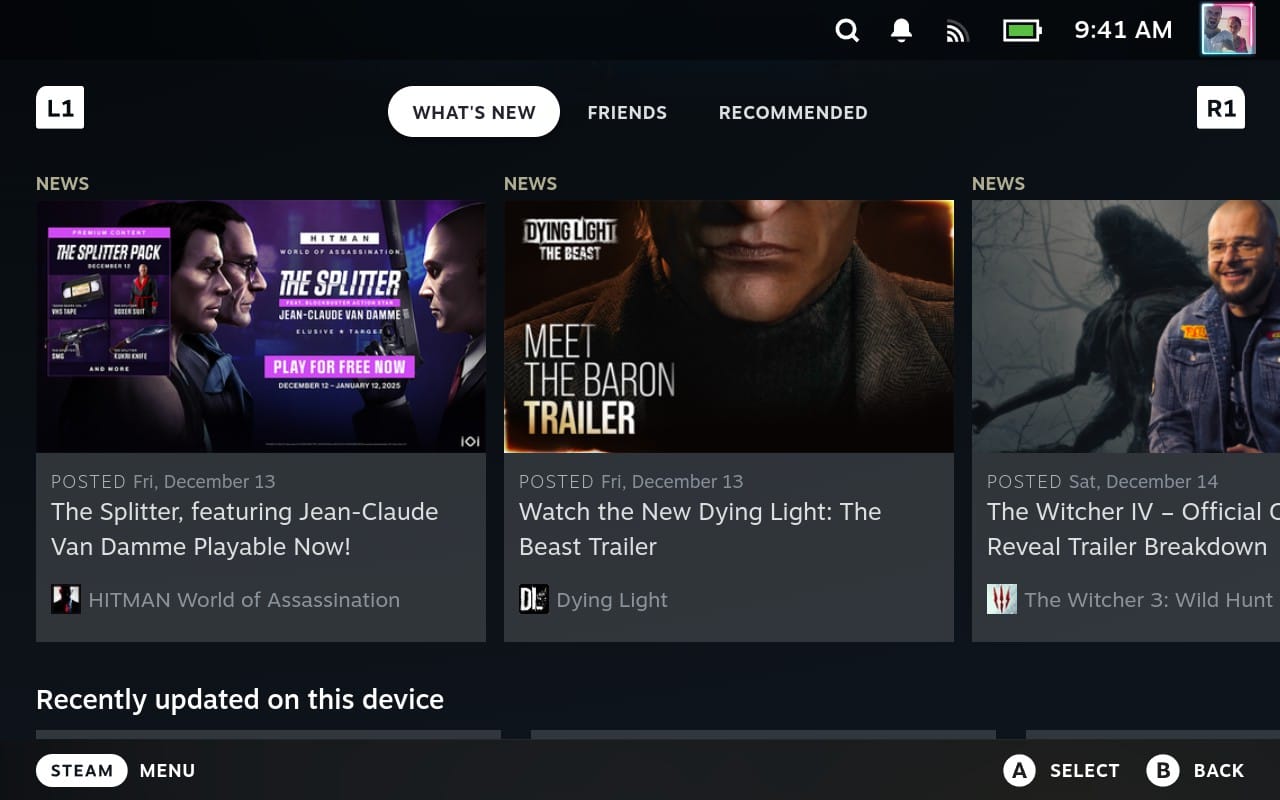Click the wireless network status icon
This screenshot has height=800, width=1280.
[x=957, y=32]
